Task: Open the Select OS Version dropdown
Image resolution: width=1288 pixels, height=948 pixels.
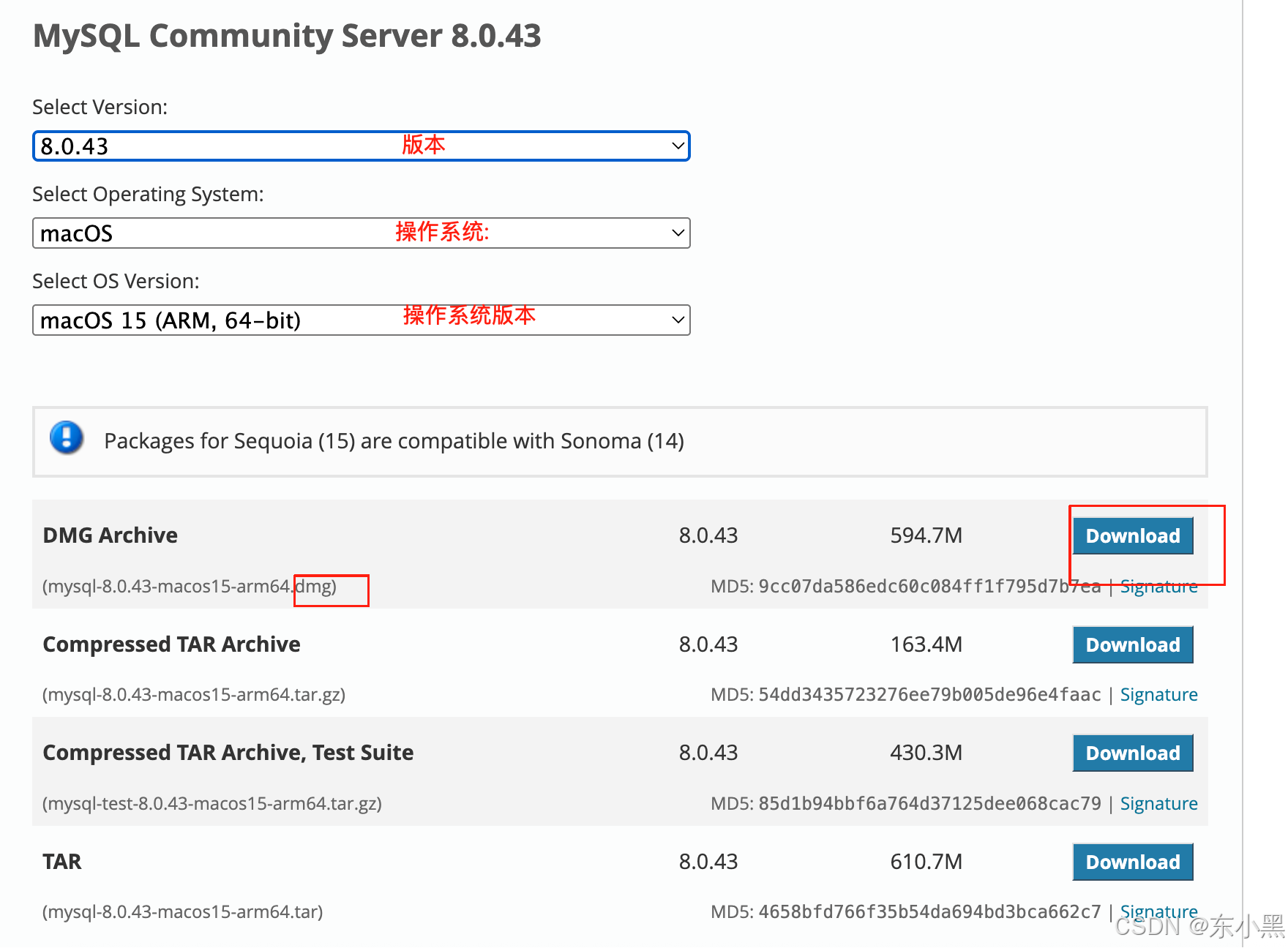Action: click(x=361, y=320)
